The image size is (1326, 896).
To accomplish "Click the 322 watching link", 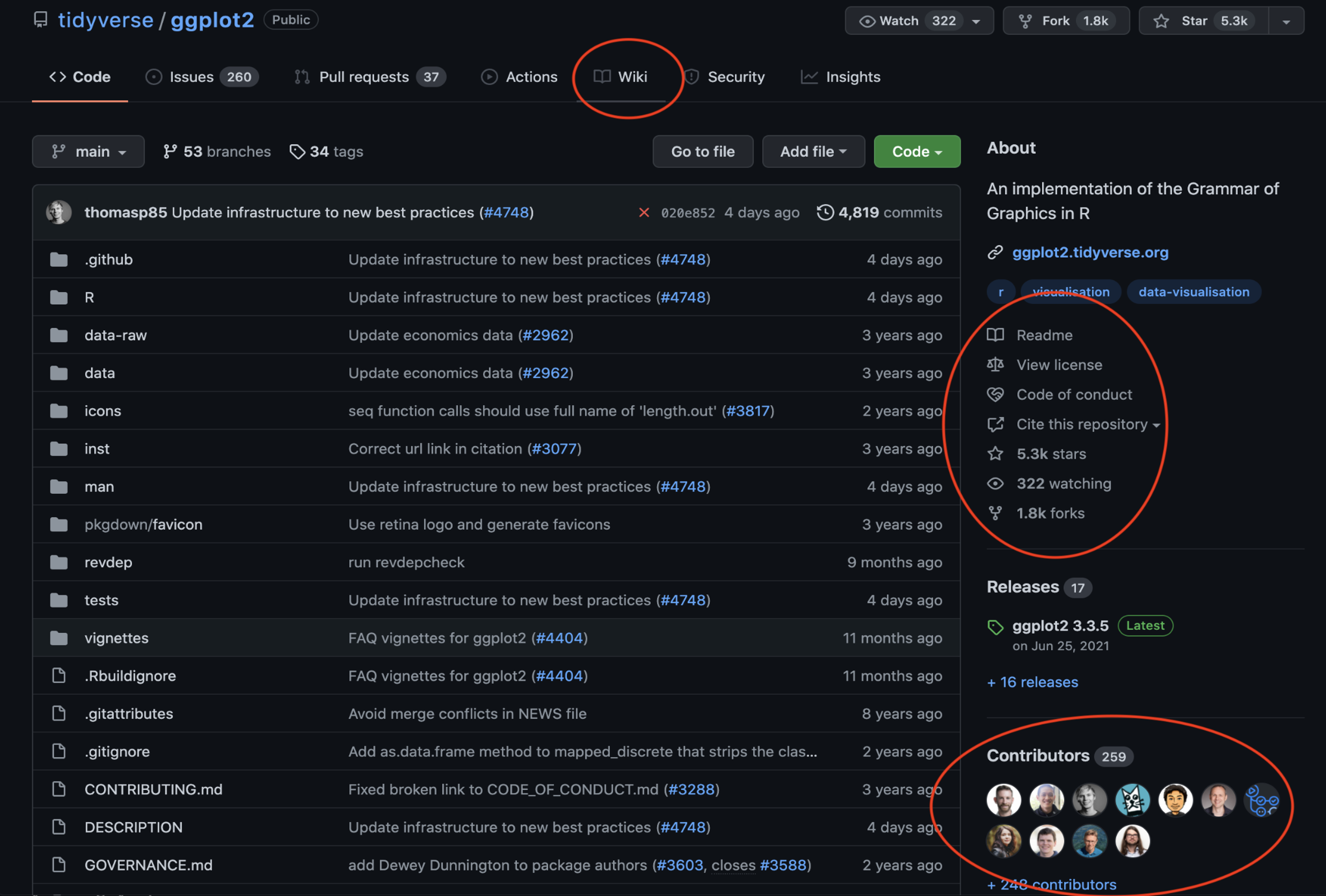I will click(x=1064, y=483).
